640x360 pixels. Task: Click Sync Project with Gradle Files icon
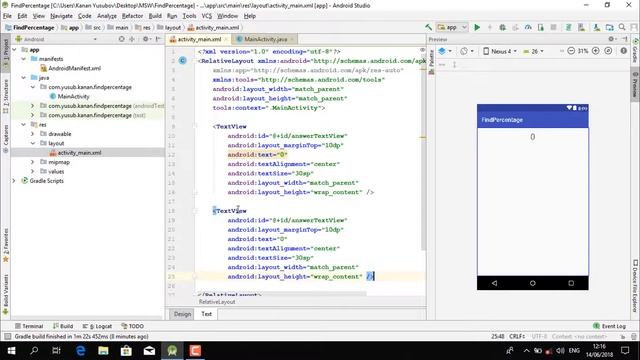click(568, 27)
